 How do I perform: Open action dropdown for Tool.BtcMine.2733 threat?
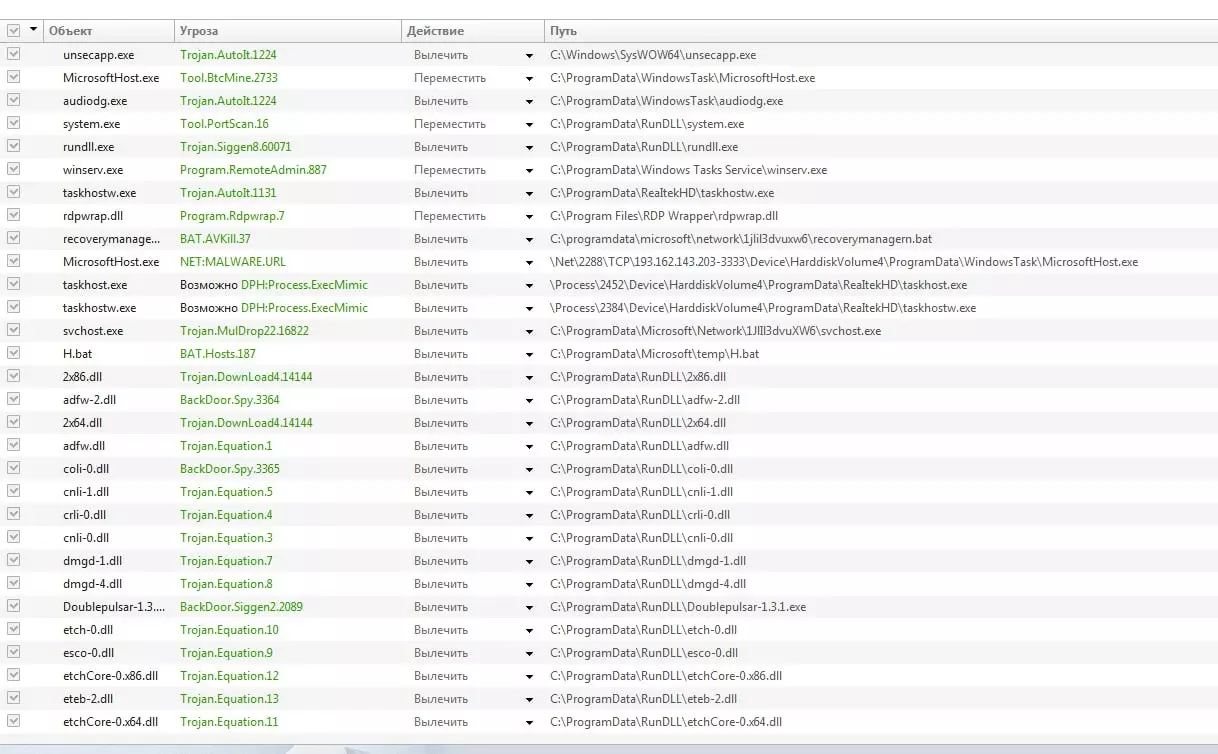point(529,78)
